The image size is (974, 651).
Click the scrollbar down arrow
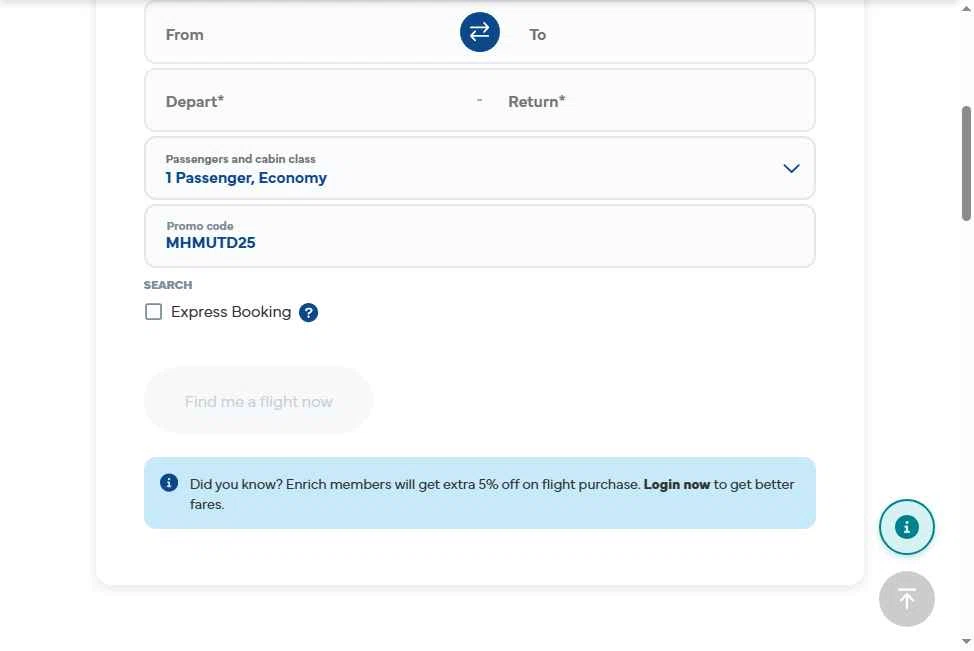966,641
